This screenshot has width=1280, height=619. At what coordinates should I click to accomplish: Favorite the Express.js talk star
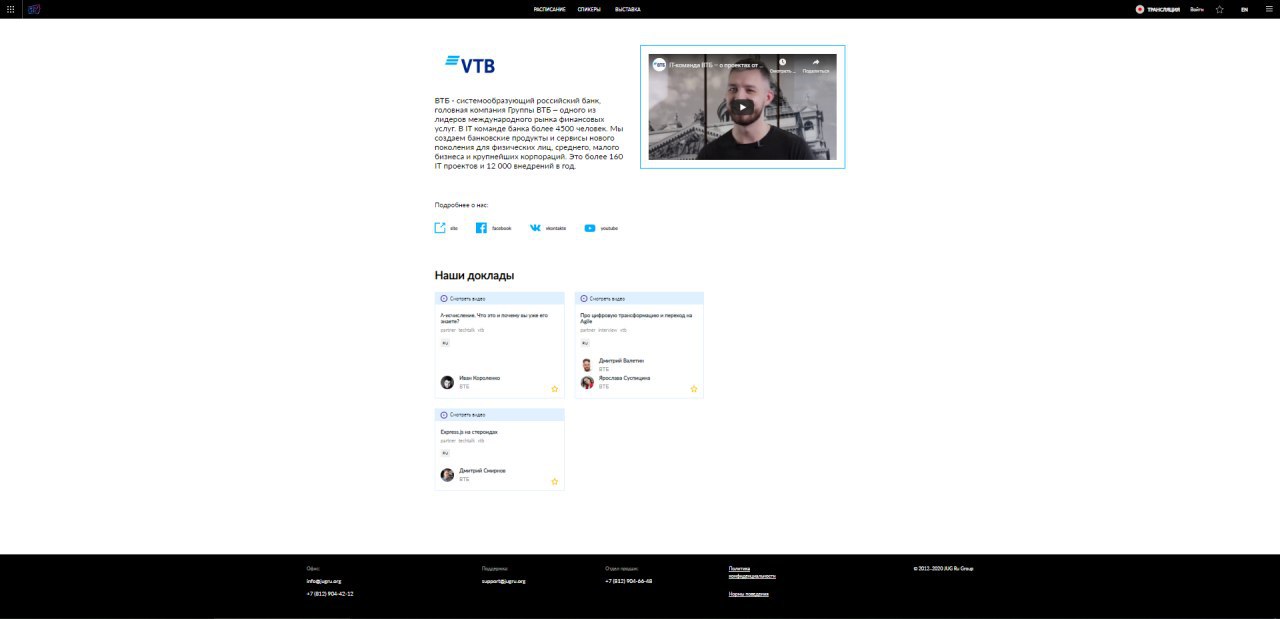[554, 481]
